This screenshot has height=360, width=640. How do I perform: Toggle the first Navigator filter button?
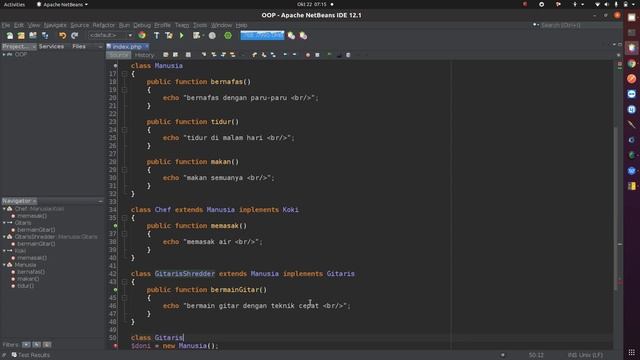[26, 345]
